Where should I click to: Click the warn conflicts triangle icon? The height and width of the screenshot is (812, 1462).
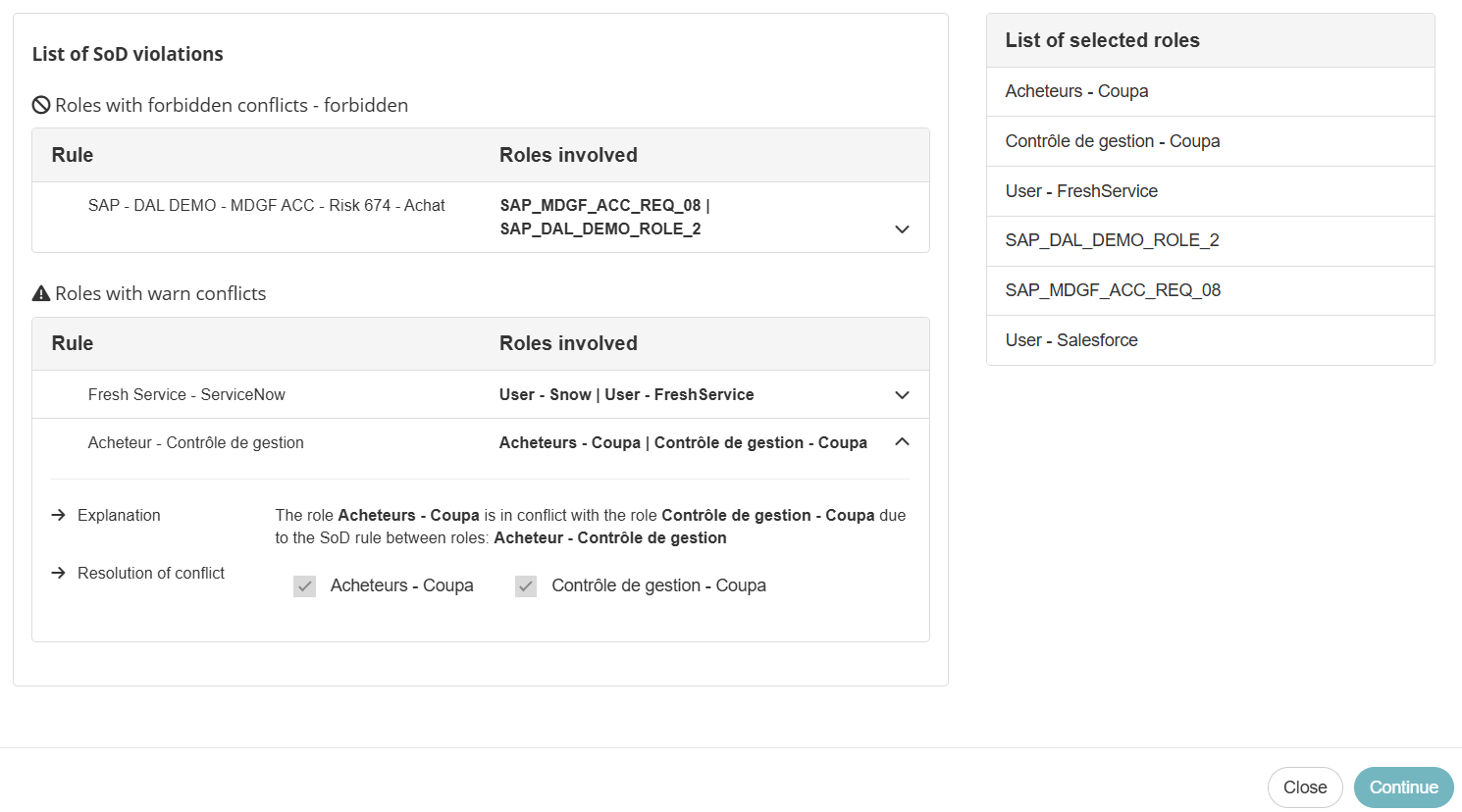(41, 294)
